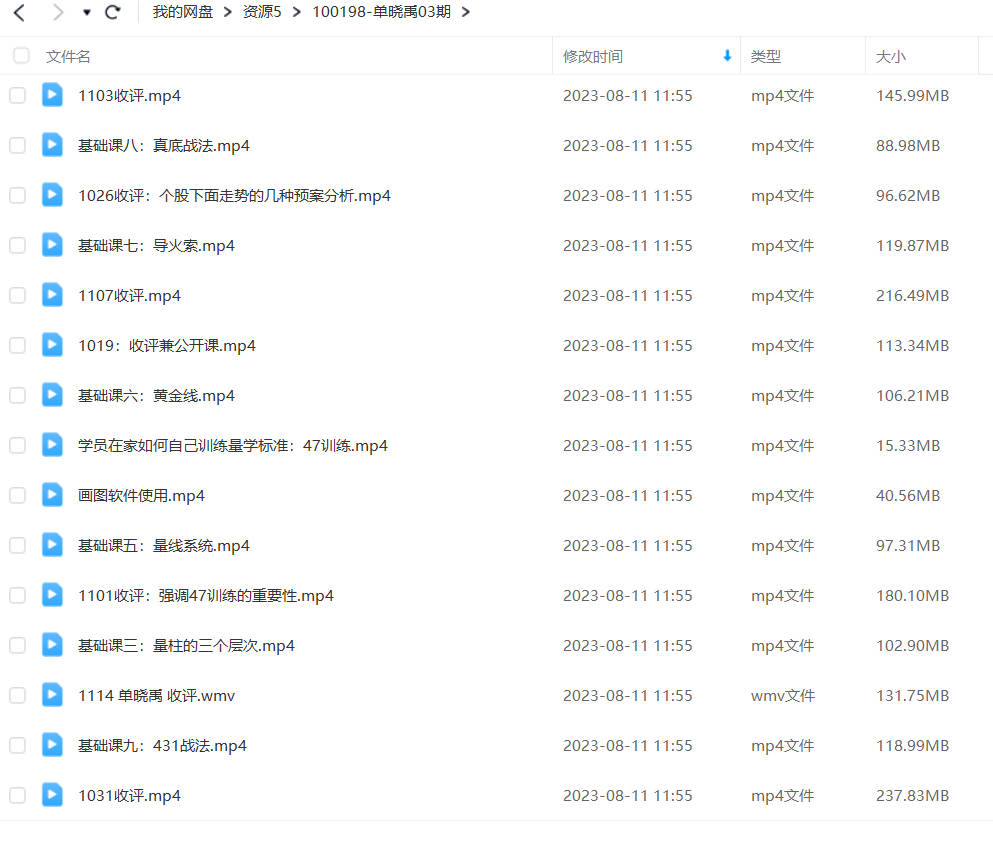993x846 pixels.
Task: Click the wmv文件 type cell
Action: [783, 696]
